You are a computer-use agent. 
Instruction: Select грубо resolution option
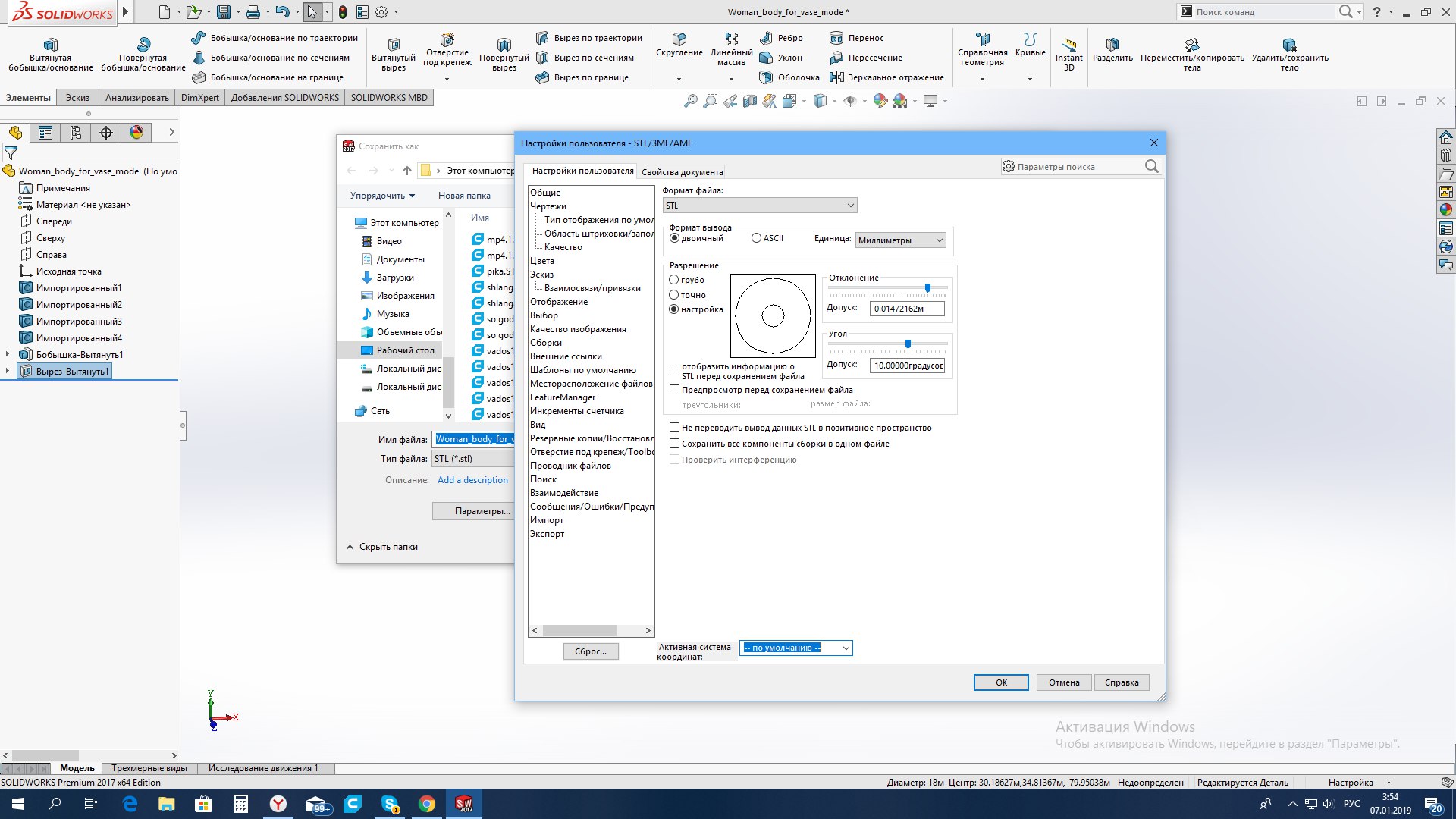tap(673, 280)
